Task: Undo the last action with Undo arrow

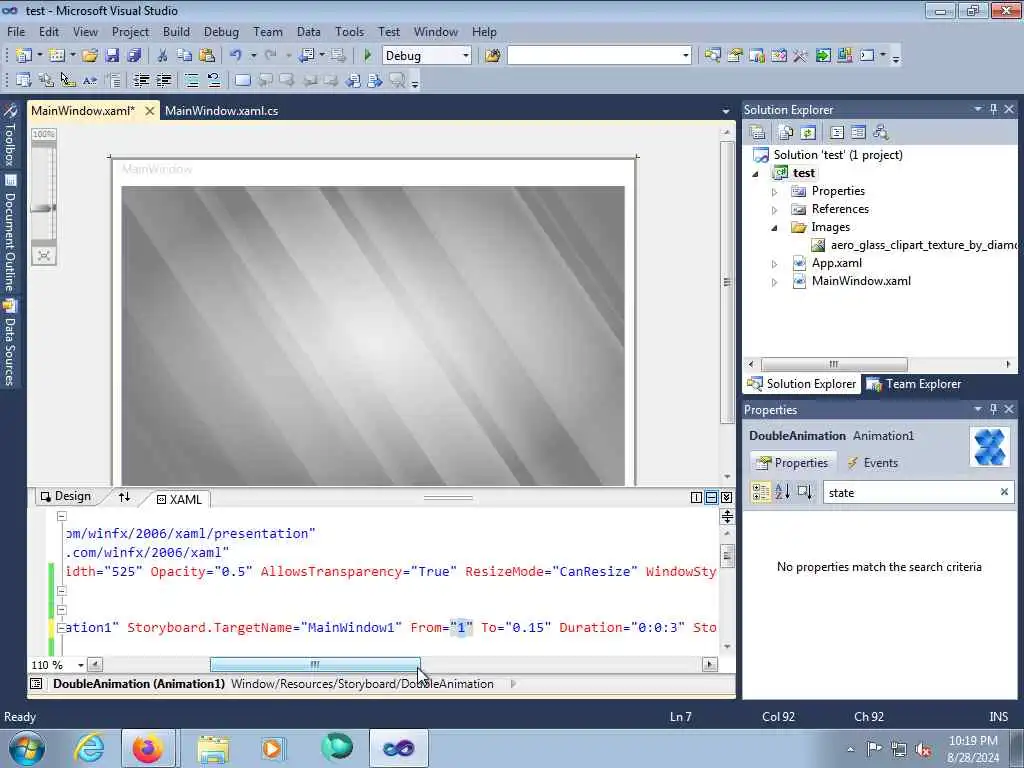Action: point(236,56)
